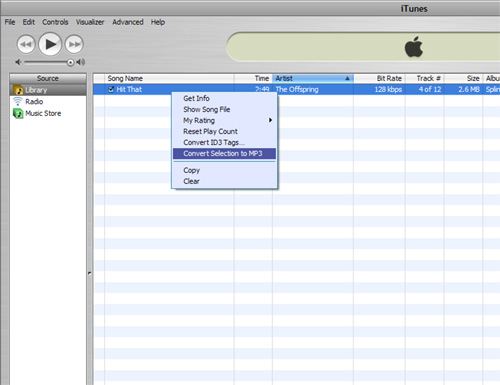This screenshot has height=385, width=500.
Task: Click the Play button
Action: point(50,44)
